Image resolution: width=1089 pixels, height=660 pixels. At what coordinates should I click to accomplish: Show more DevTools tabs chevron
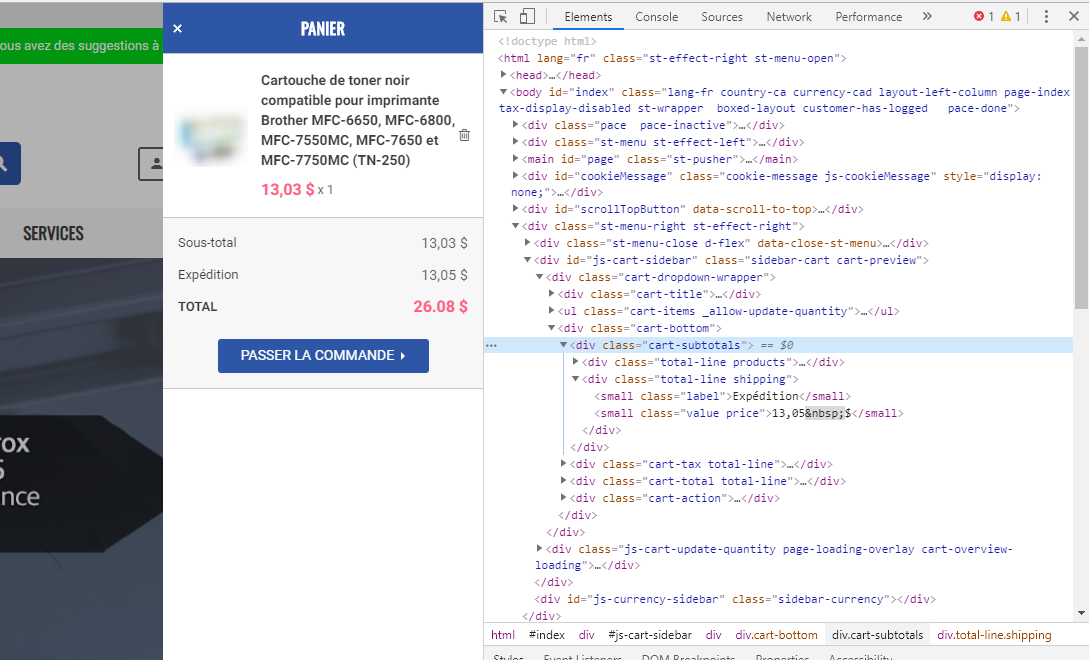tap(927, 17)
